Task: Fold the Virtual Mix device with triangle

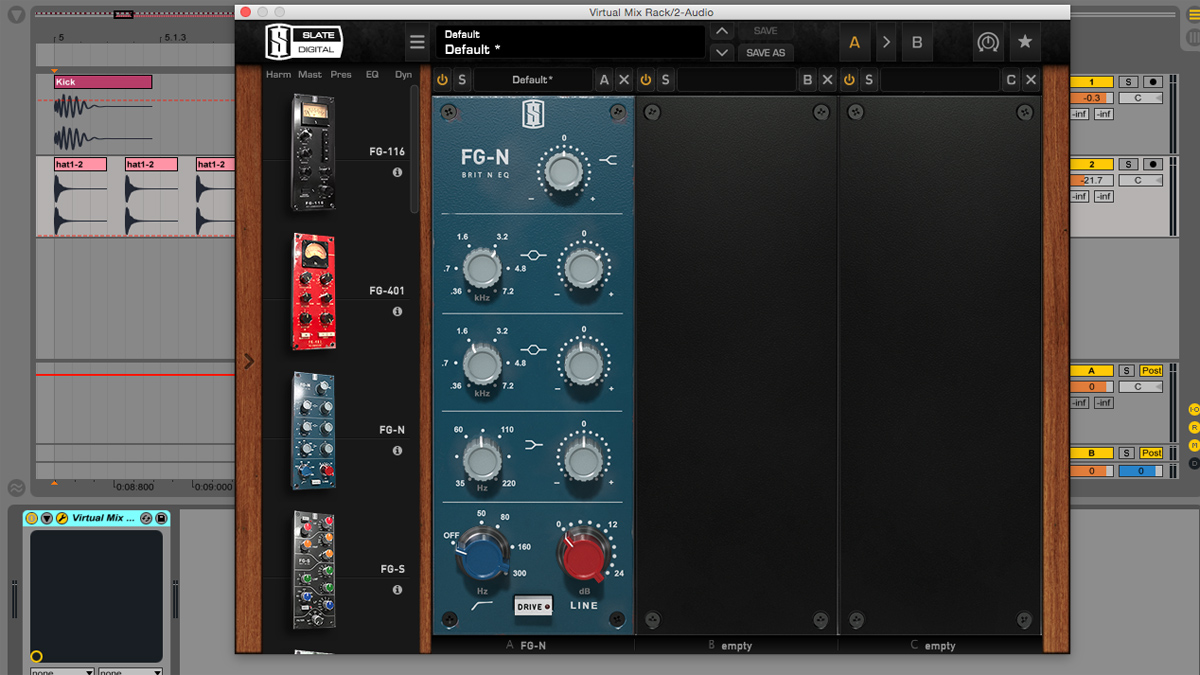Action: coord(46,518)
